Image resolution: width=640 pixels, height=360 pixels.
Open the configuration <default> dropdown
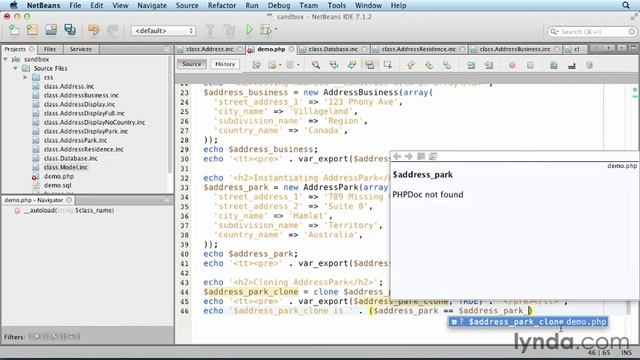163,31
